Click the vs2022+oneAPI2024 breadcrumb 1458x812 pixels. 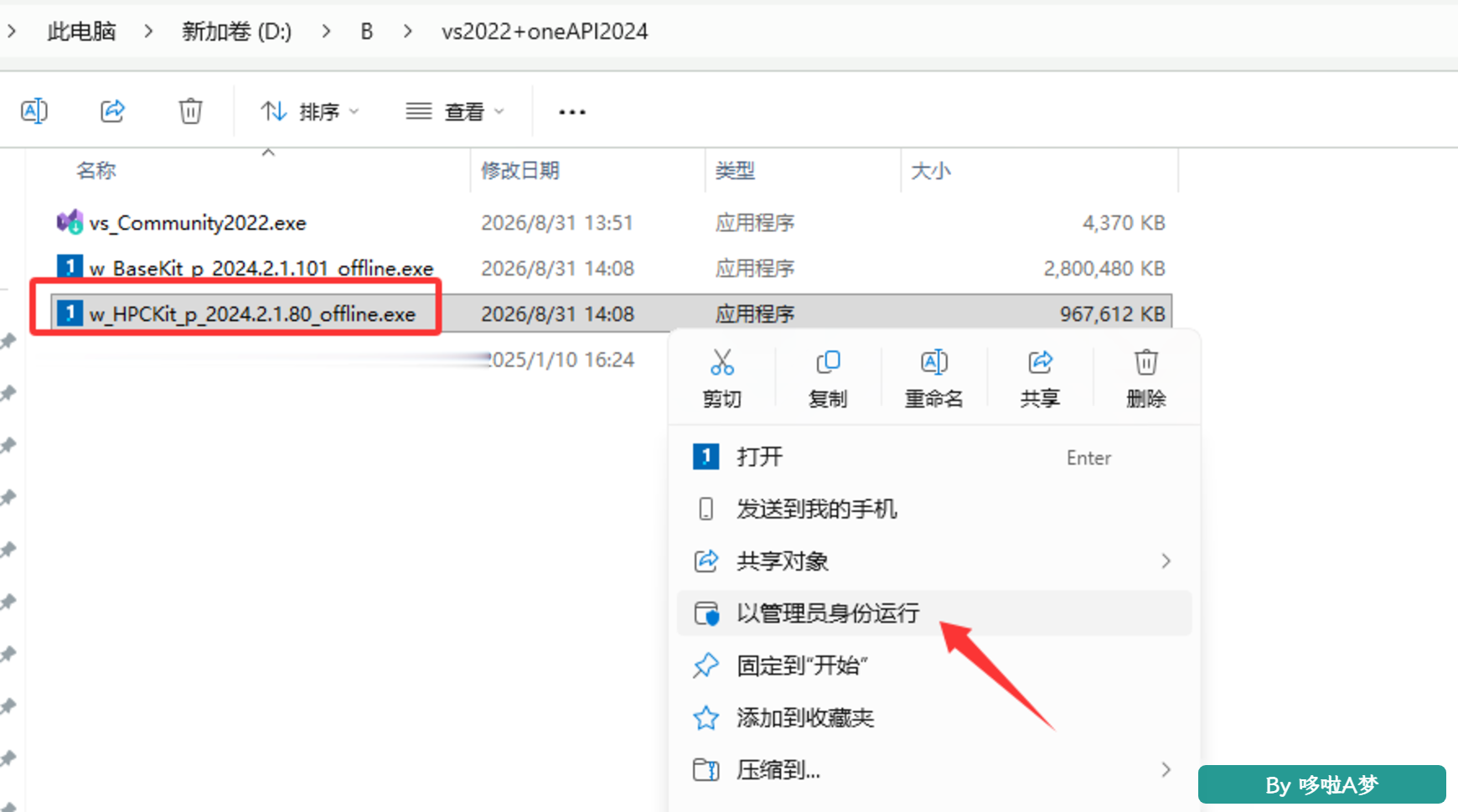545,32
